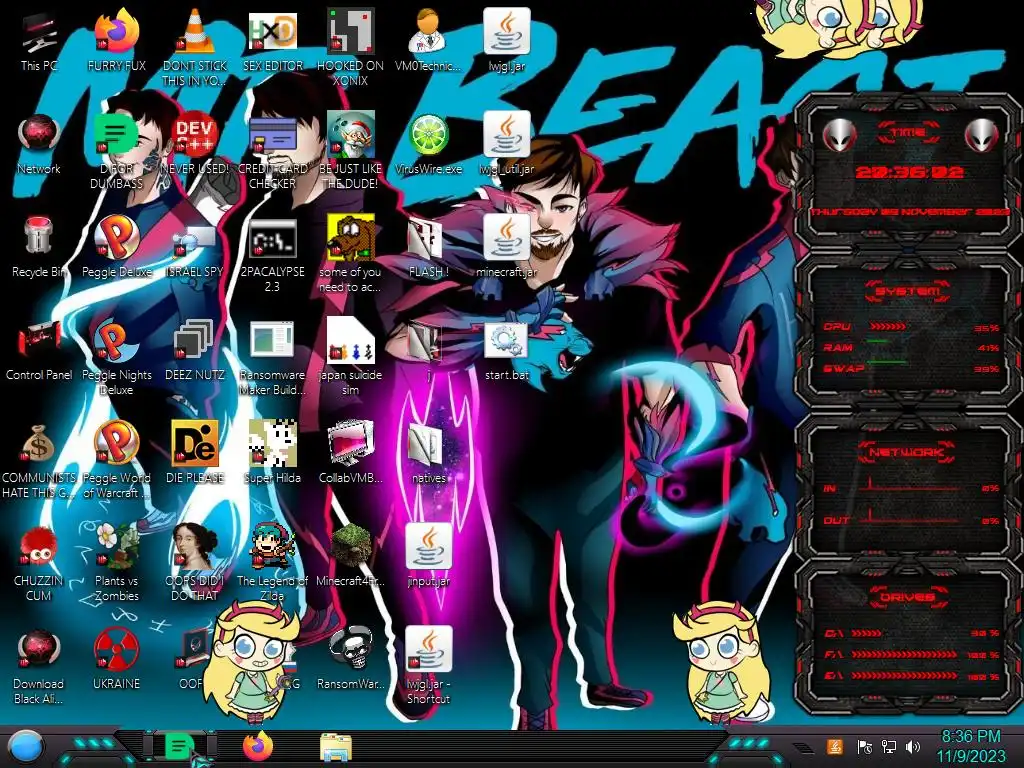The width and height of the screenshot is (1024, 768).
Task: Click the RAM usage bar in SYSTEM widget
Action: (878, 342)
